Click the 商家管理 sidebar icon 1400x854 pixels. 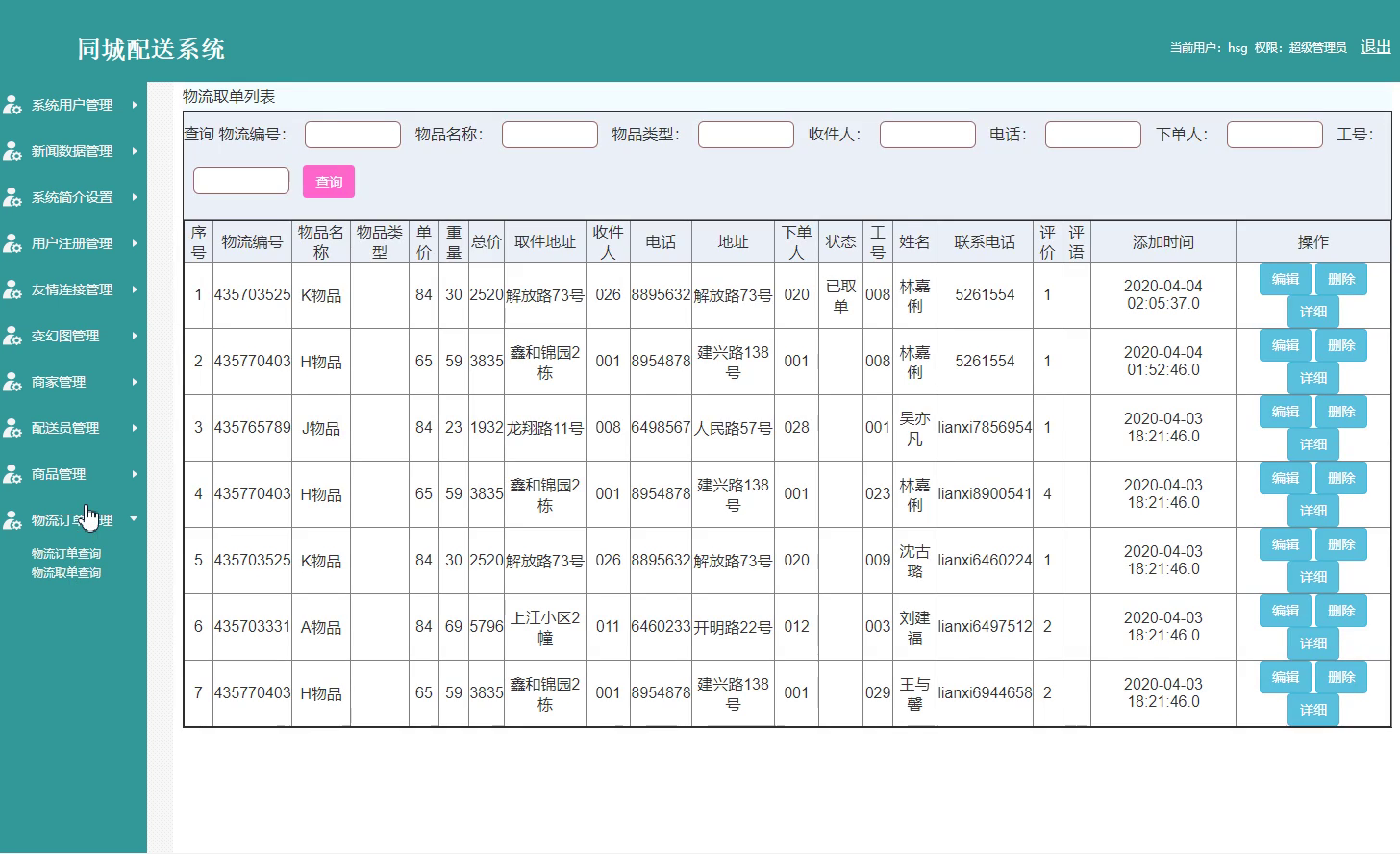[x=12, y=382]
